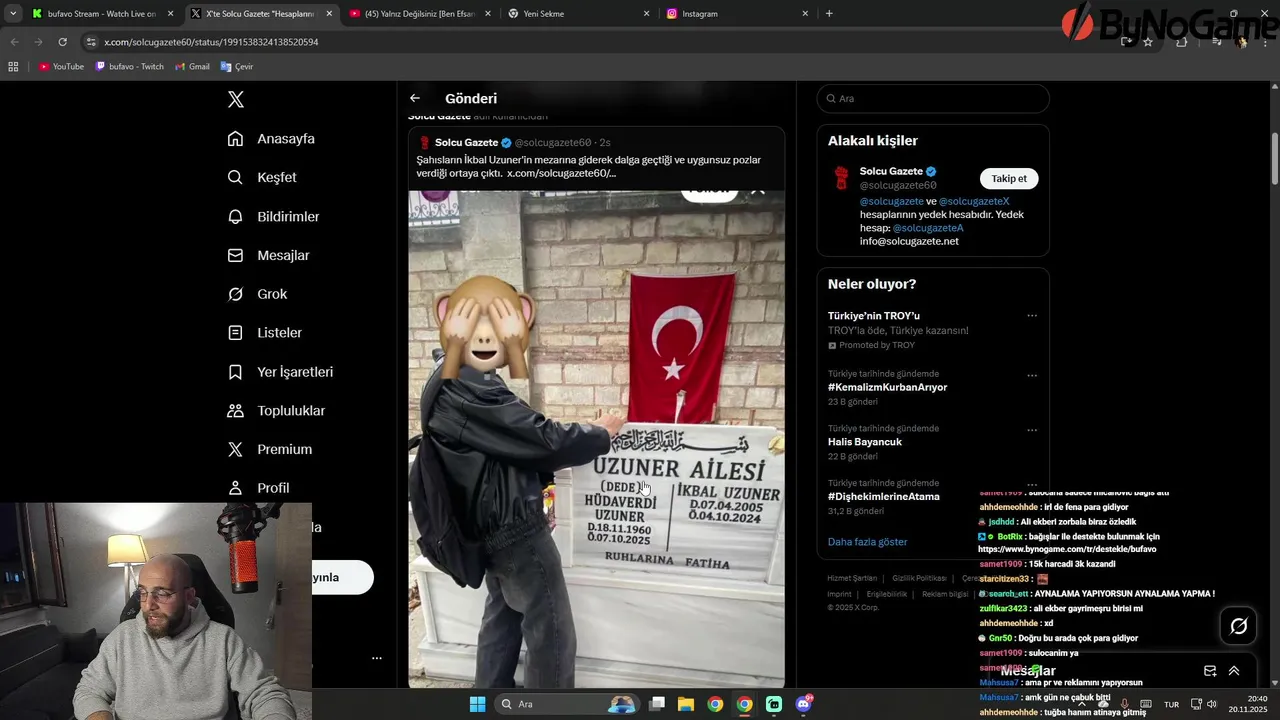Open Profil from the sidebar
The height and width of the screenshot is (720, 1280).
(258, 488)
